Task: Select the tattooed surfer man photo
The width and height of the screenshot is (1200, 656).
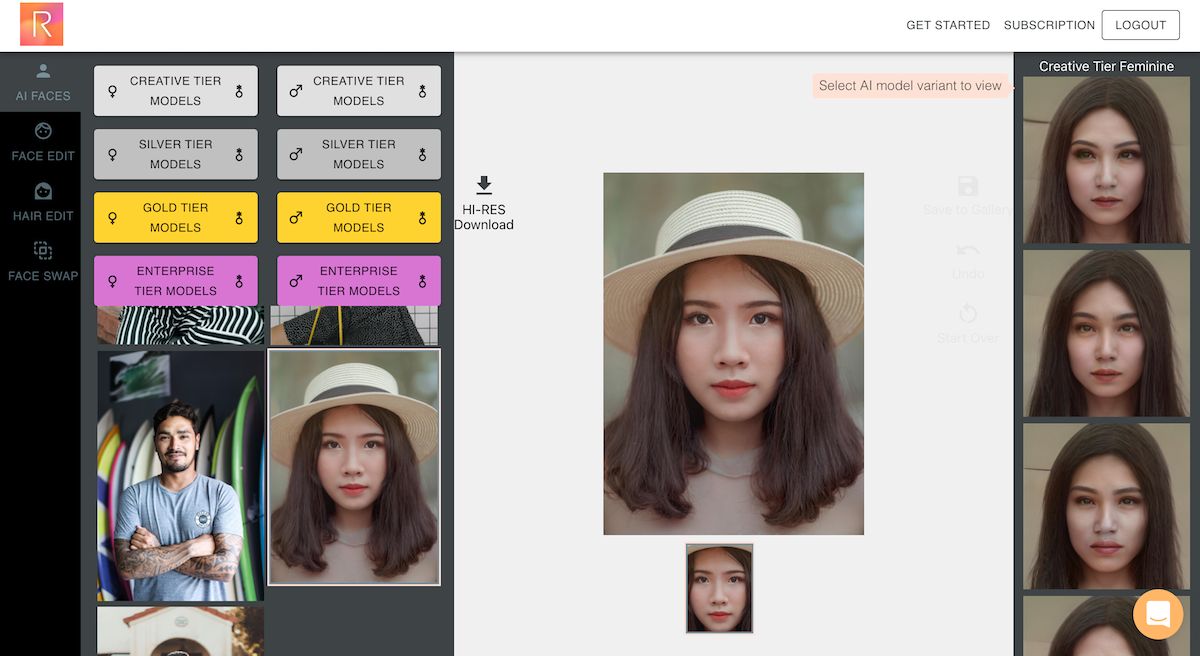Action: 180,476
